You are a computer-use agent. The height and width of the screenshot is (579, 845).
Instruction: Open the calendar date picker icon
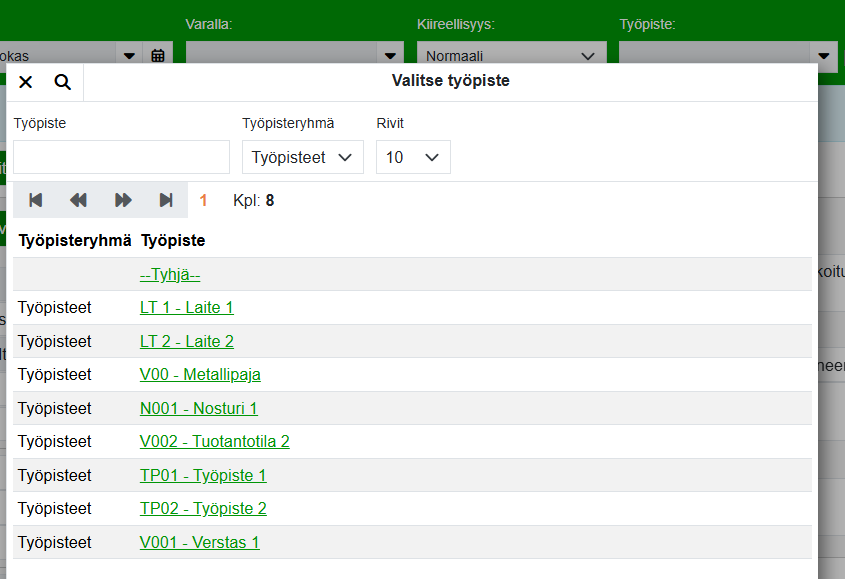(x=158, y=56)
